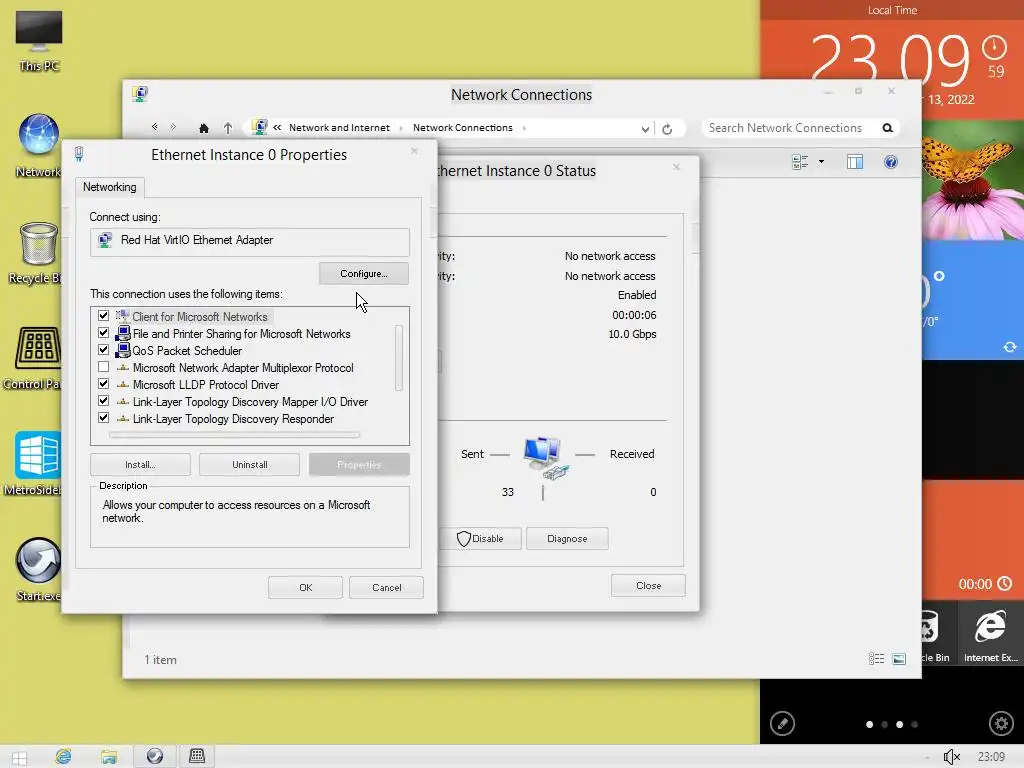Refresh the Network Connections view

tap(667, 129)
